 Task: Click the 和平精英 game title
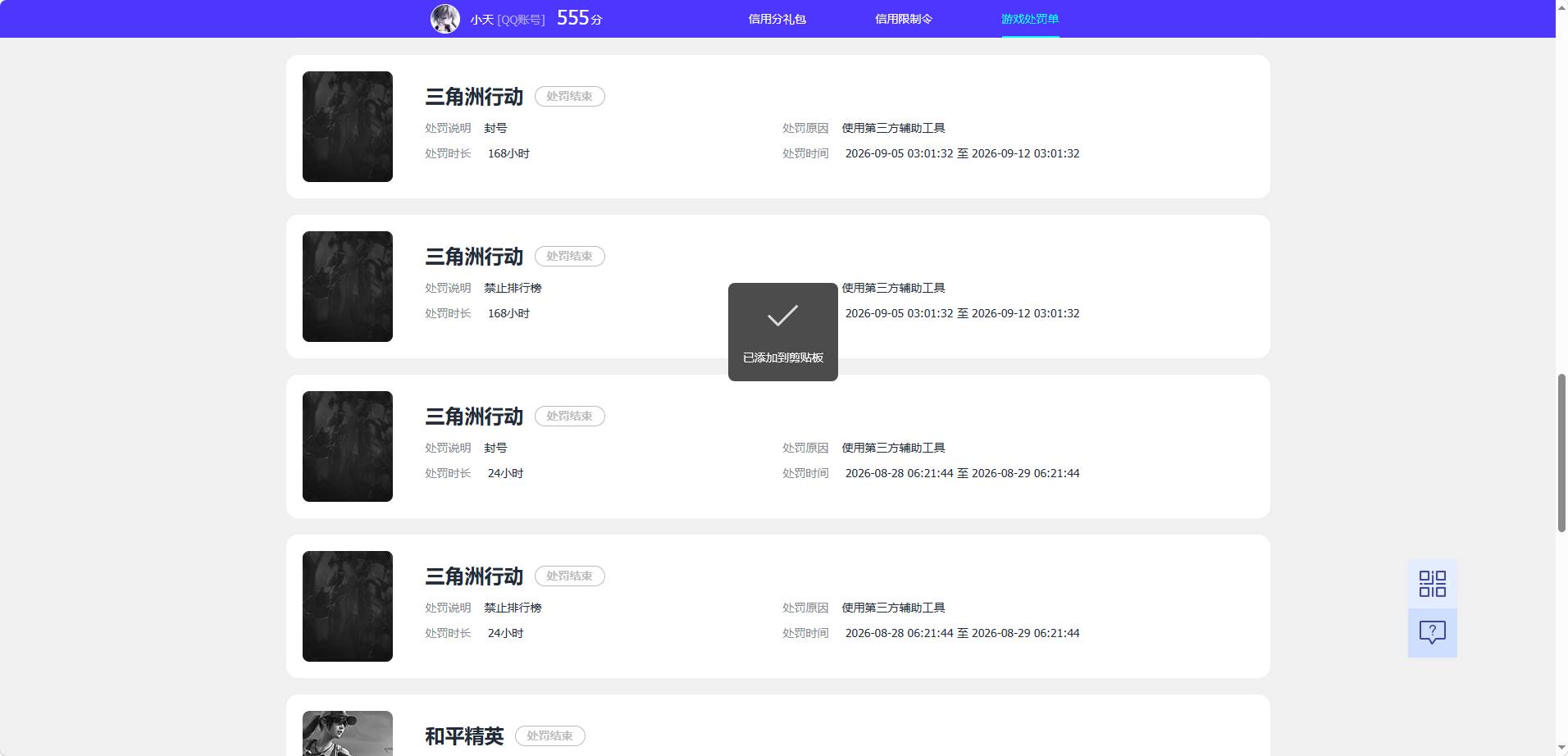[464, 736]
